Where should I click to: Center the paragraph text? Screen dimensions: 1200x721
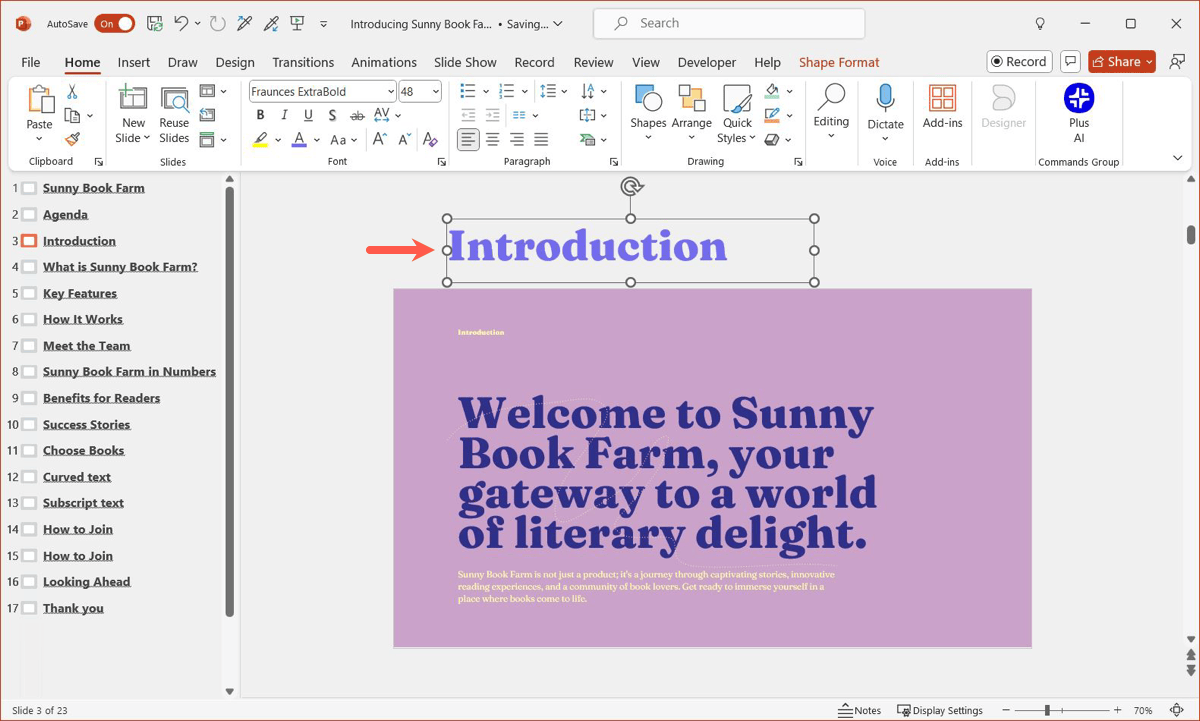pyautogui.click(x=492, y=140)
